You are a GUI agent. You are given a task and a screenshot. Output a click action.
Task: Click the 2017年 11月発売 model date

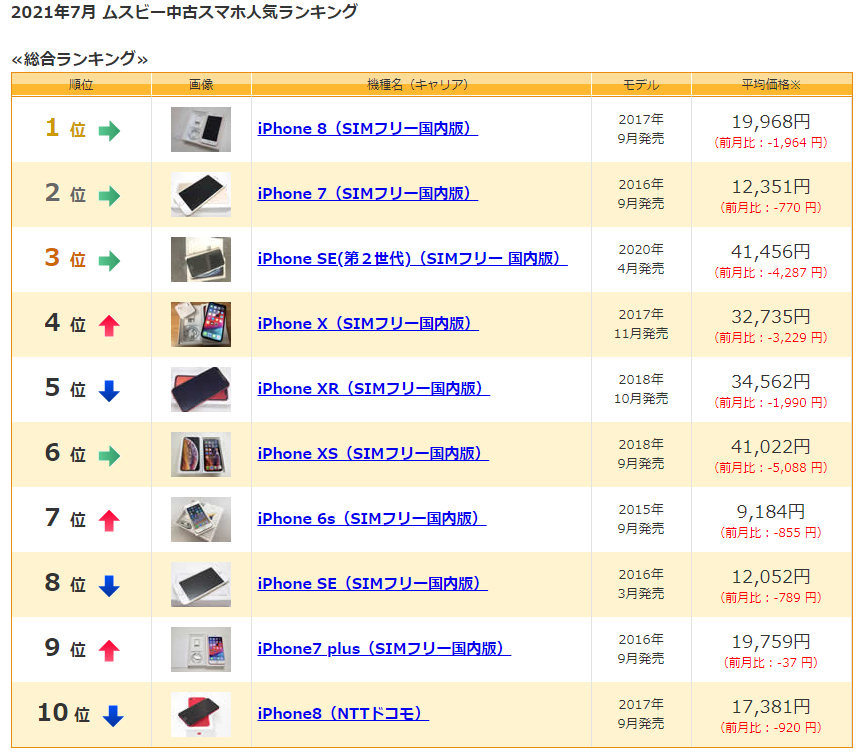(641, 324)
